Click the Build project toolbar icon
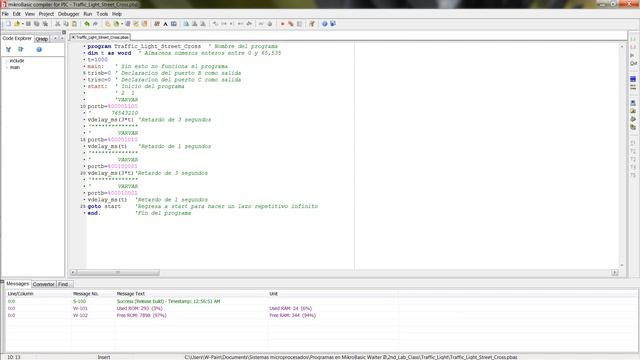The image size is (640, 360). (186, 24)
